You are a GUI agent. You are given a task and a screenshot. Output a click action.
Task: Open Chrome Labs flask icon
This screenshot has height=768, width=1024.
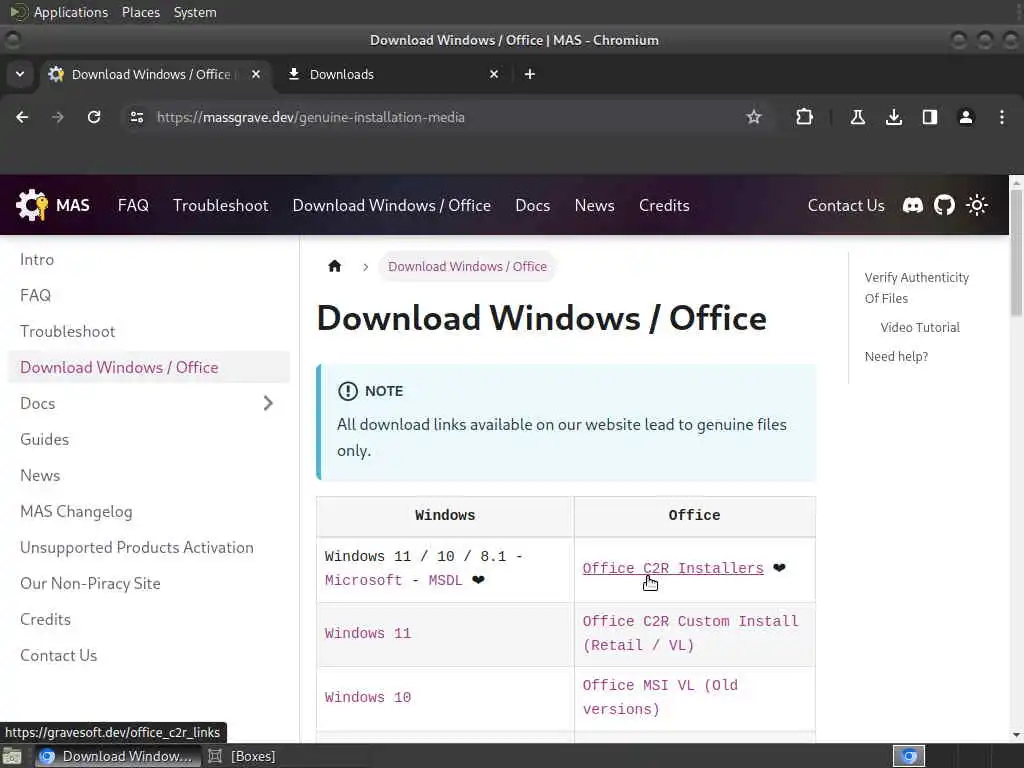(857, 117)
